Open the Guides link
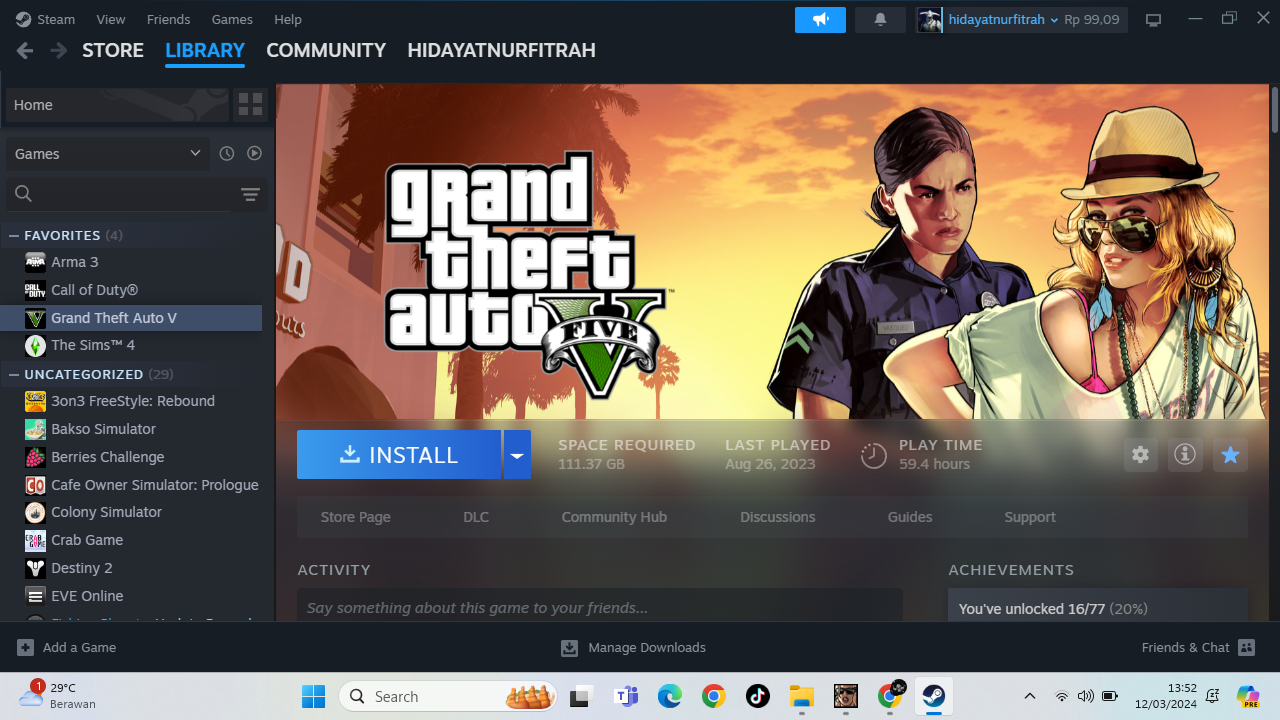The image size is (1280, 720). pos(910,517)
